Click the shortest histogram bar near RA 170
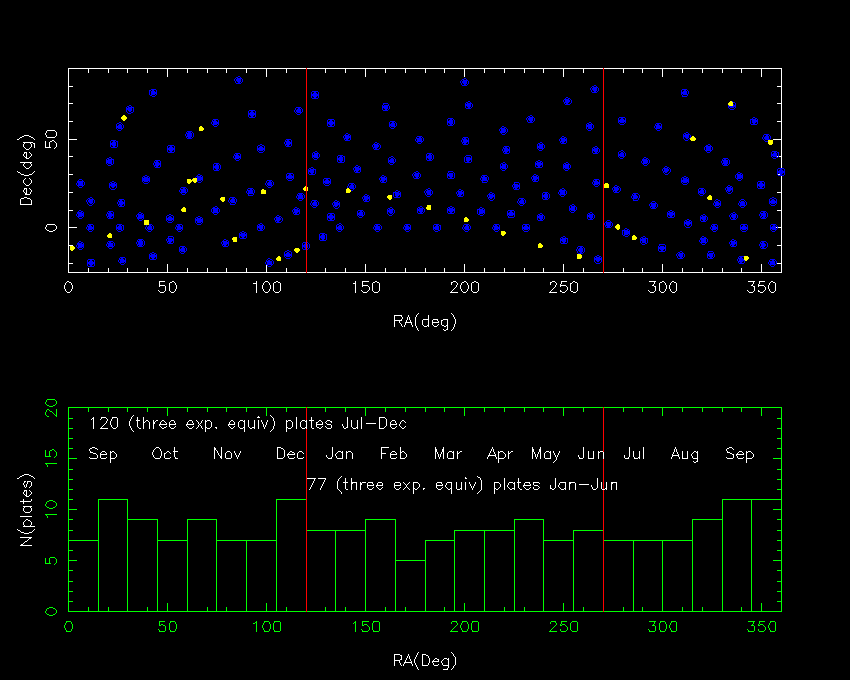The width and height of the screenshot is (850, 680). pos(410,586)
